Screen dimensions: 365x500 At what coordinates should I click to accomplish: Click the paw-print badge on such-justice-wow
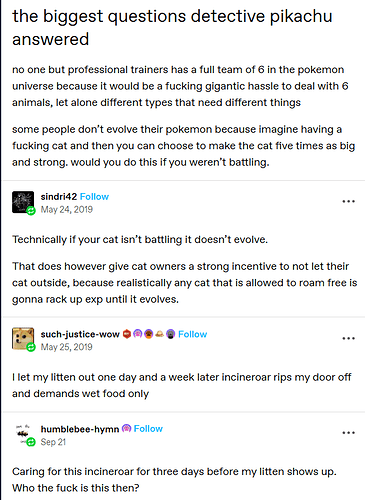click(149, 334)
